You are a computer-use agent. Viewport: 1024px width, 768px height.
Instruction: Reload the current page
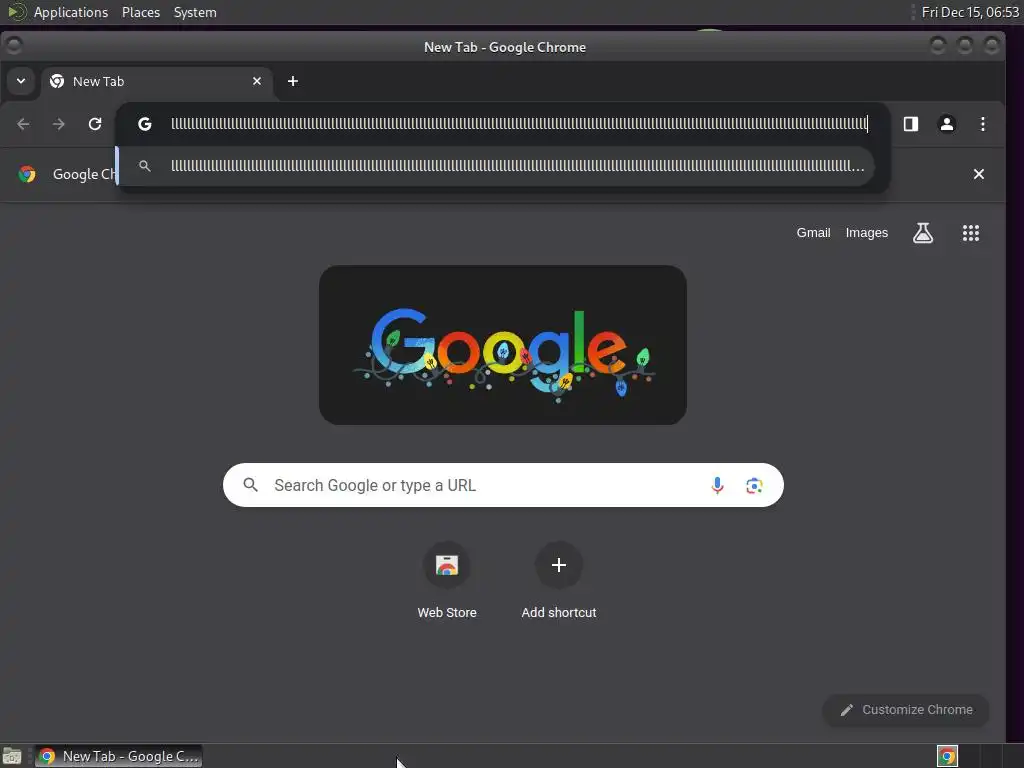(95, 124)
